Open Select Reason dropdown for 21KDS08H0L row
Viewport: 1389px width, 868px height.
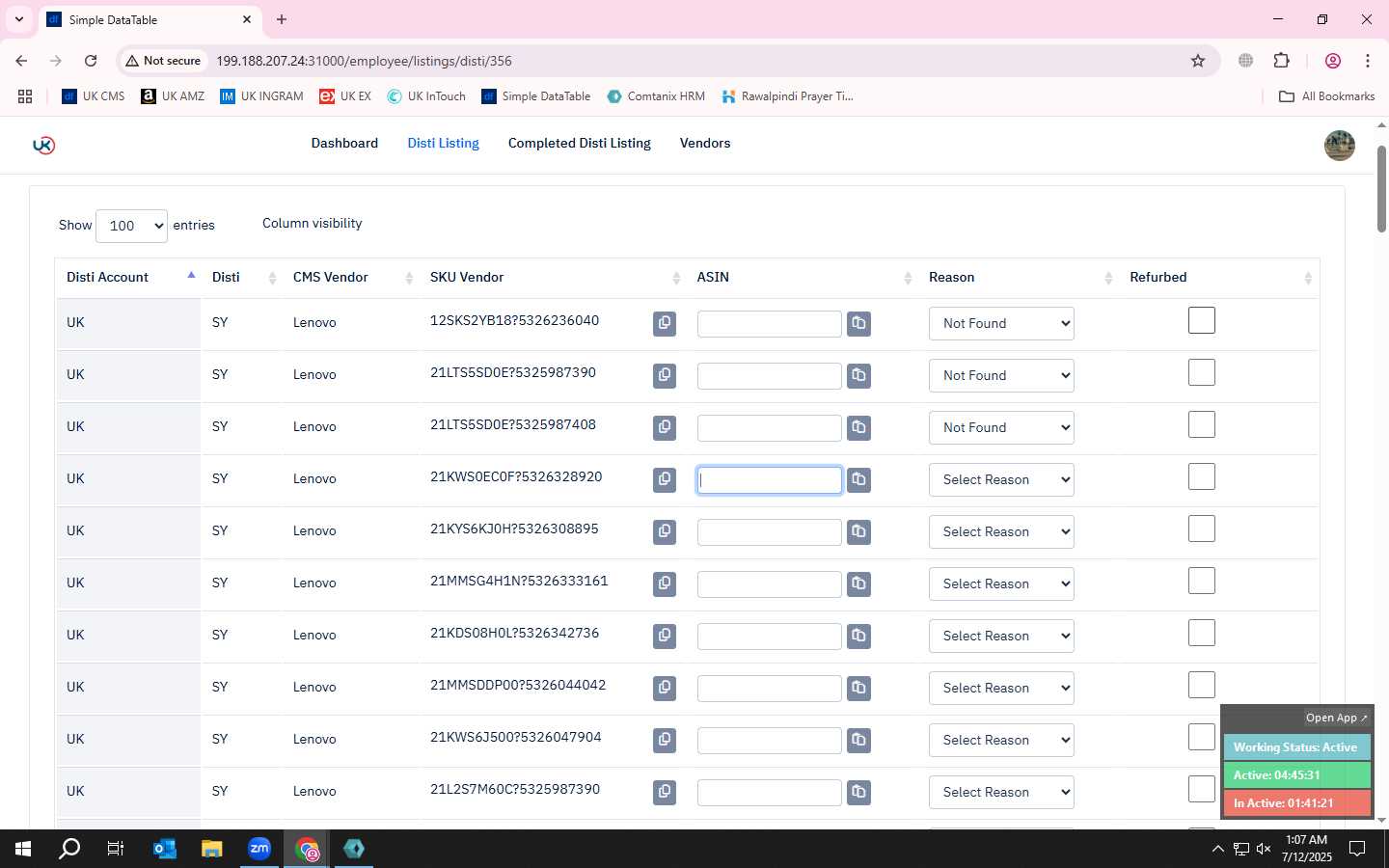1001,637
